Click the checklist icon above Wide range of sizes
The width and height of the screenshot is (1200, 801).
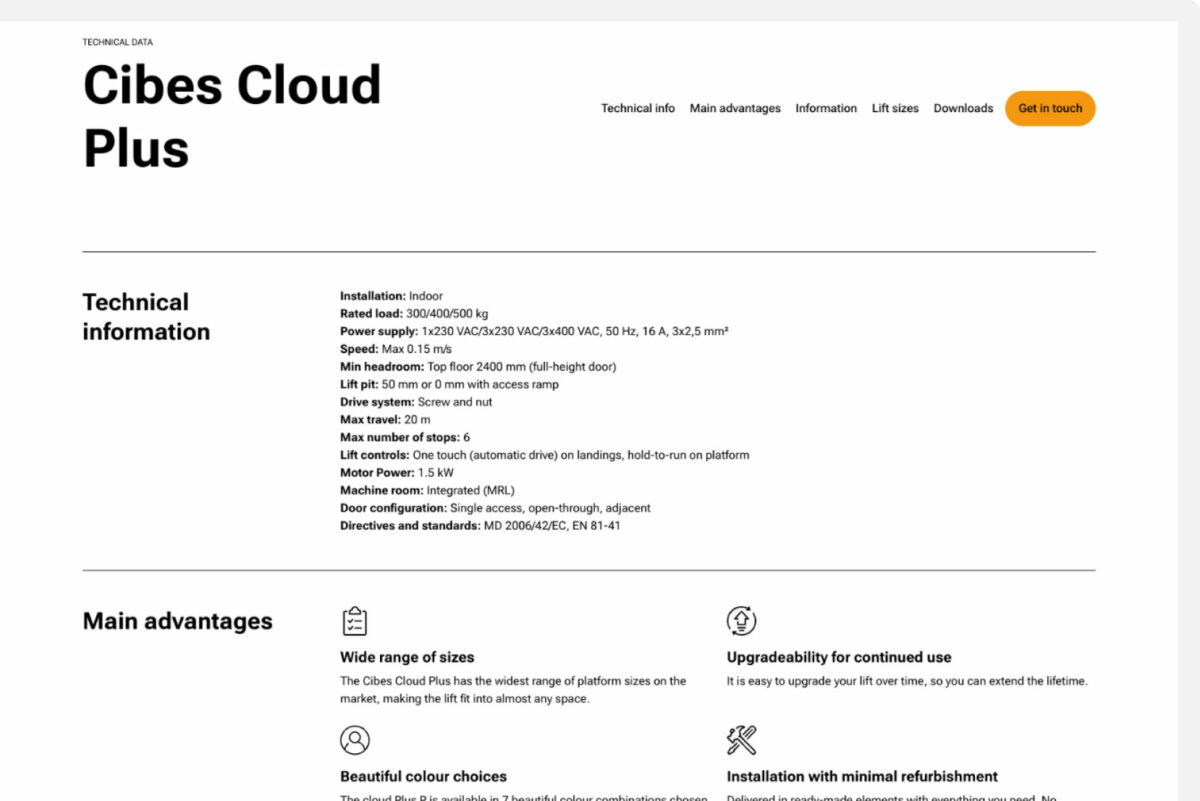pyautogui.click(x=354, y=621)
